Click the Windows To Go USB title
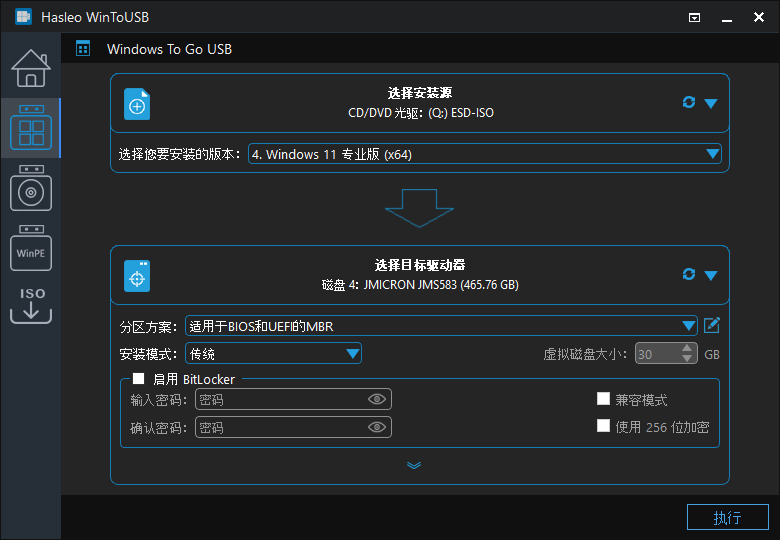Screen dimensions: 780x540 [169, 49]
